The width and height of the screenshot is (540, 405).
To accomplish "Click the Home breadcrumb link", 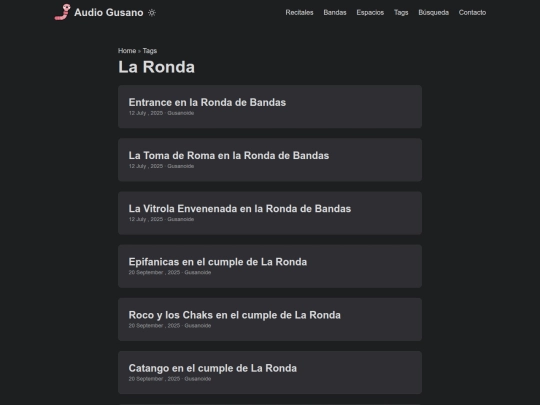I will (x=127, y=51).
